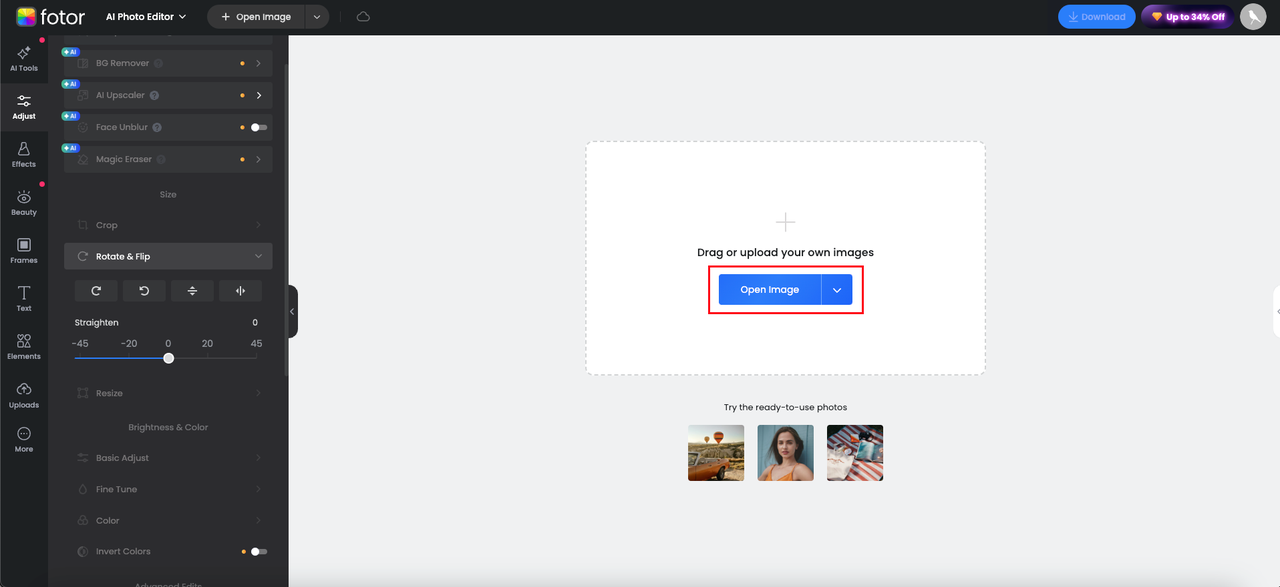Click help icon beside Magic Eraser
1280x587 pixels.
161,159
